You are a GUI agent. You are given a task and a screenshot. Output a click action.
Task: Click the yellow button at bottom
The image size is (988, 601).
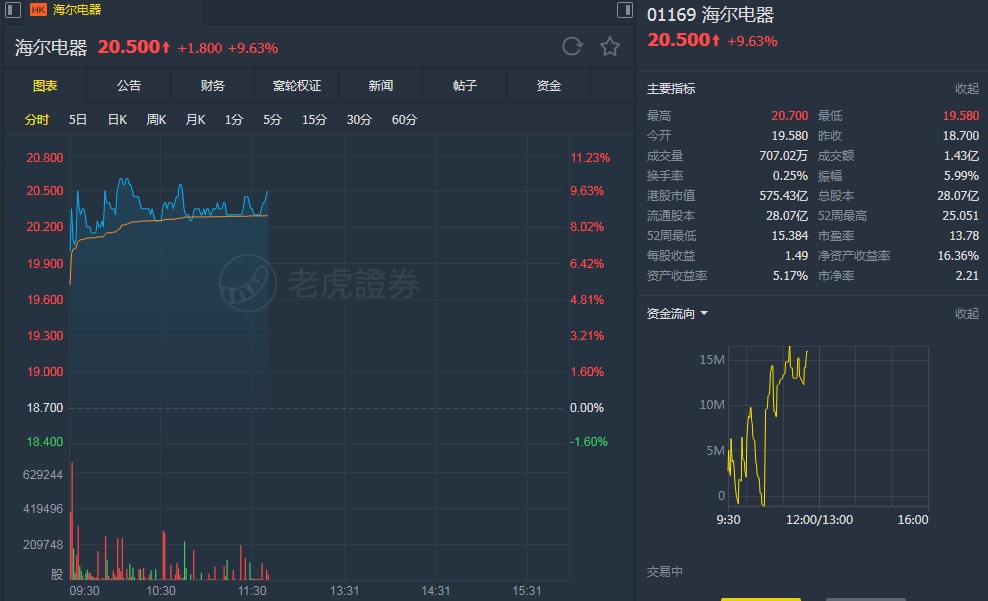click(x=761, y=597)
